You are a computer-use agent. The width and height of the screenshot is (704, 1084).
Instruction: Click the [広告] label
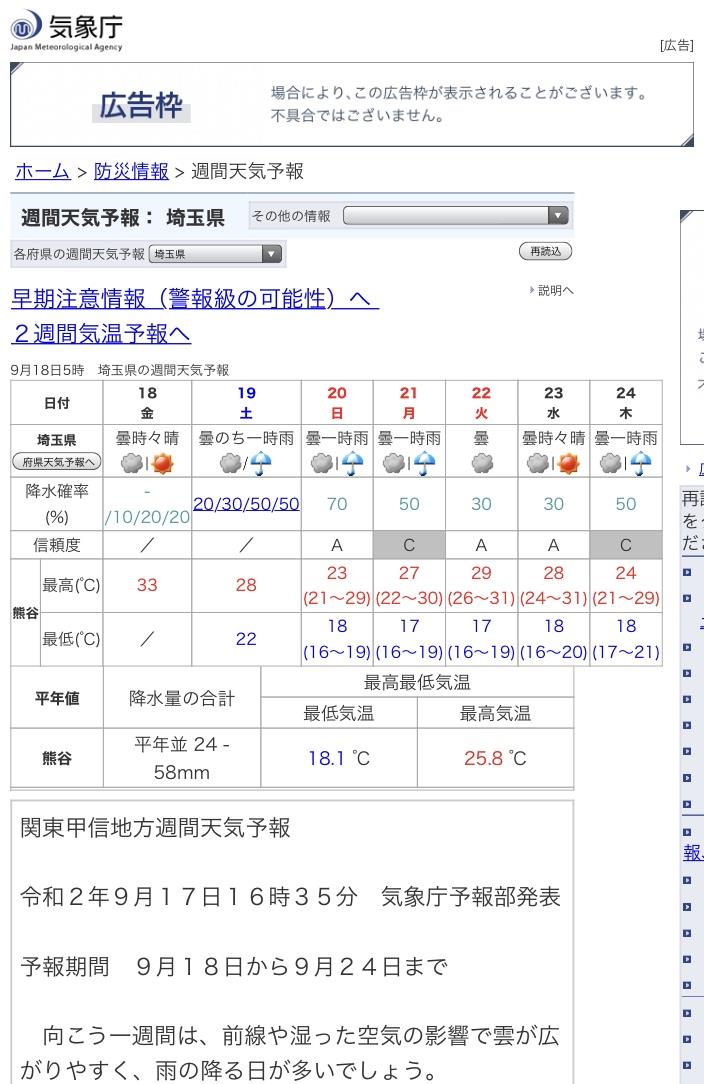tap(676, 46)
